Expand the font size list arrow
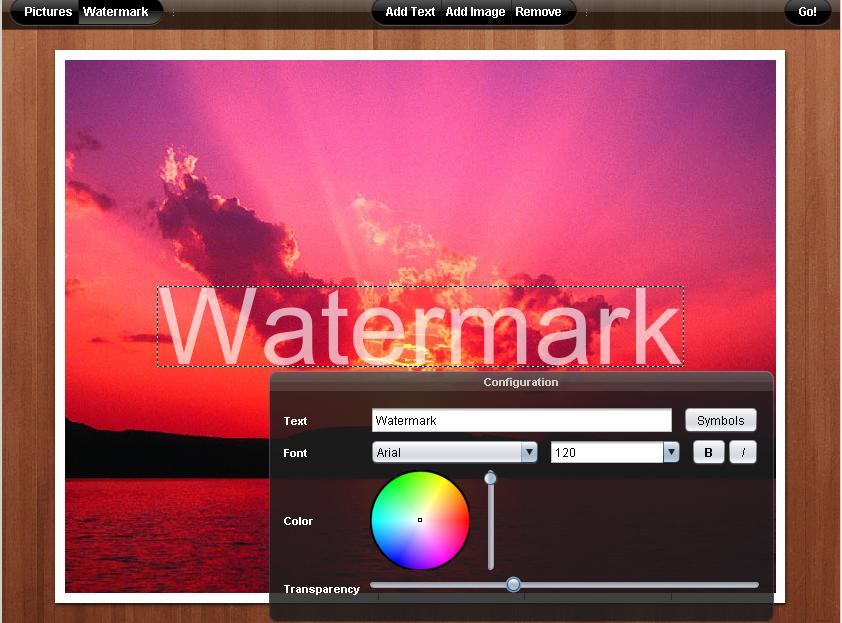The image size is (842, 623). pyautogui.click(x=671, y=451)
